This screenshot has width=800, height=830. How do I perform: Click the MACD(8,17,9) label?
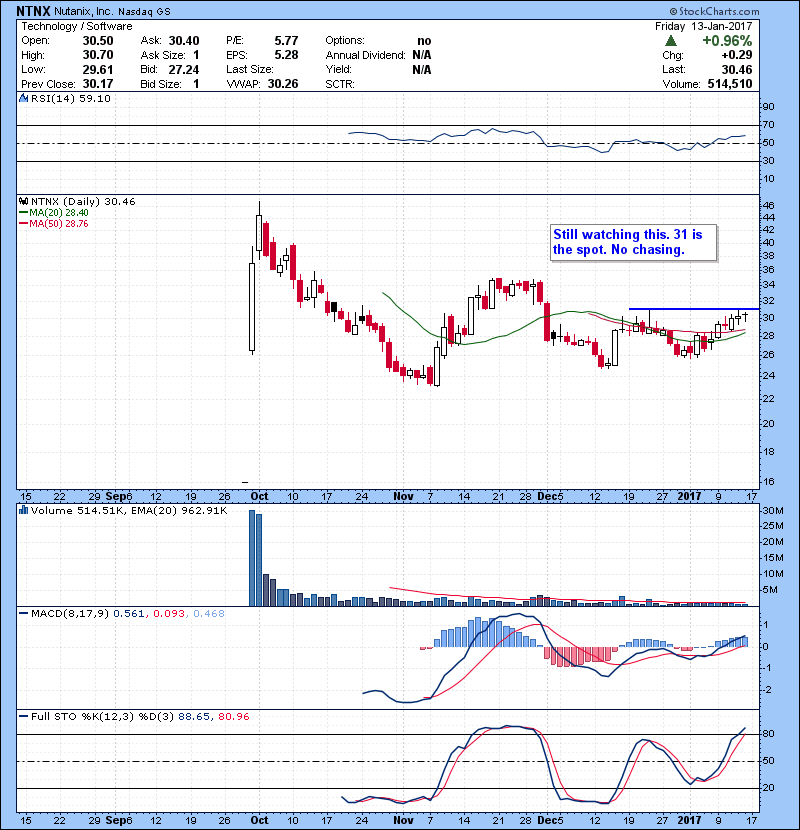[x=70, y=614]
